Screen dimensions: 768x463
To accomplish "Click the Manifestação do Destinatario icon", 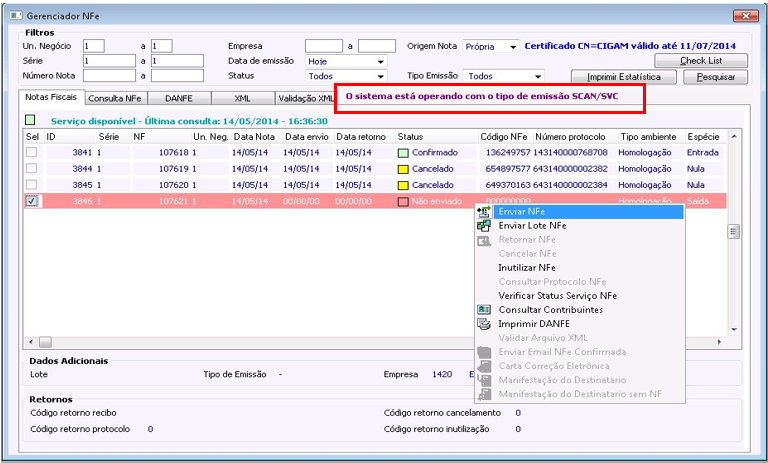I will click(x=484, y=380).
